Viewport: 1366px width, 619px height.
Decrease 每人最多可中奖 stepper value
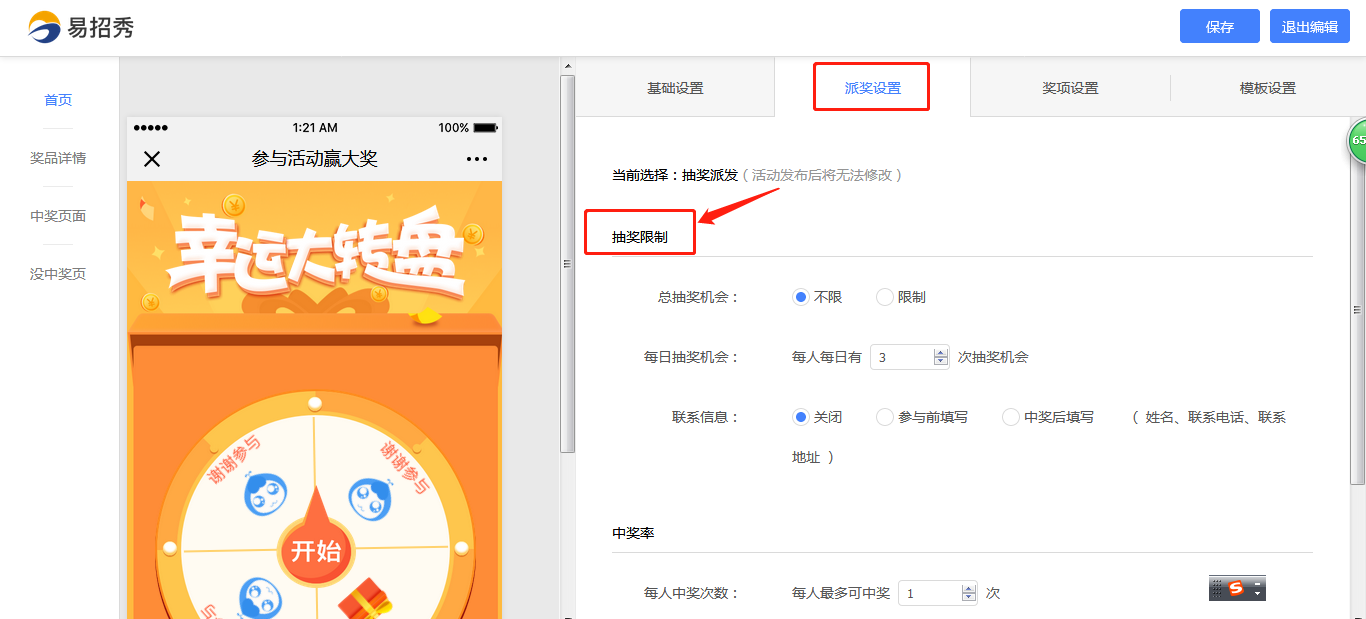click(x=968, y=598)
